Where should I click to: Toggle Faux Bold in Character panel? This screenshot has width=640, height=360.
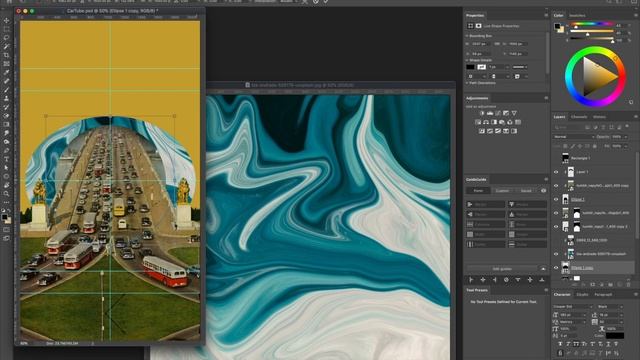[560, 344]
